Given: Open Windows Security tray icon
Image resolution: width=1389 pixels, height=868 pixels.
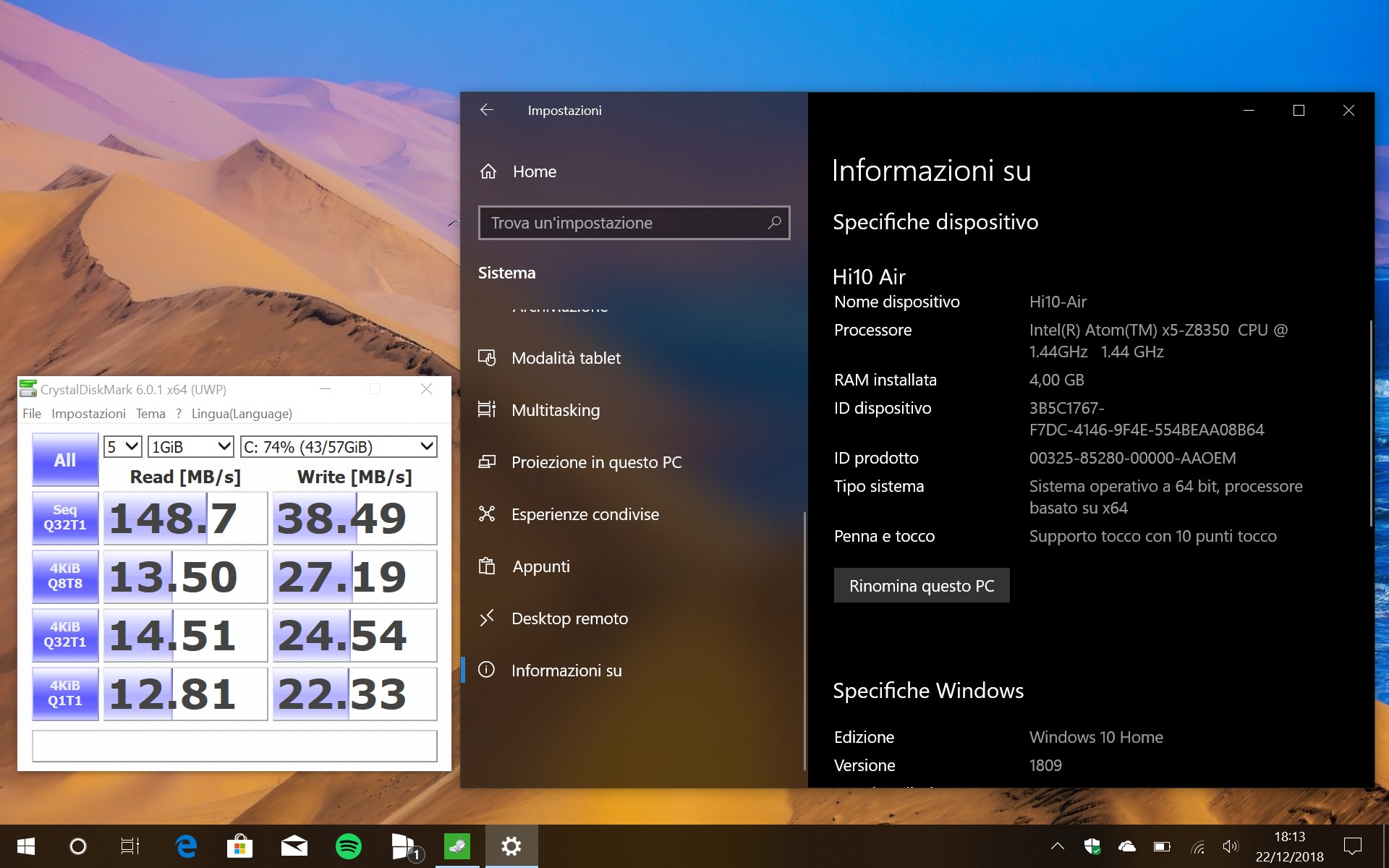Looking at the screenshot, I should [x=1092, y=846].
